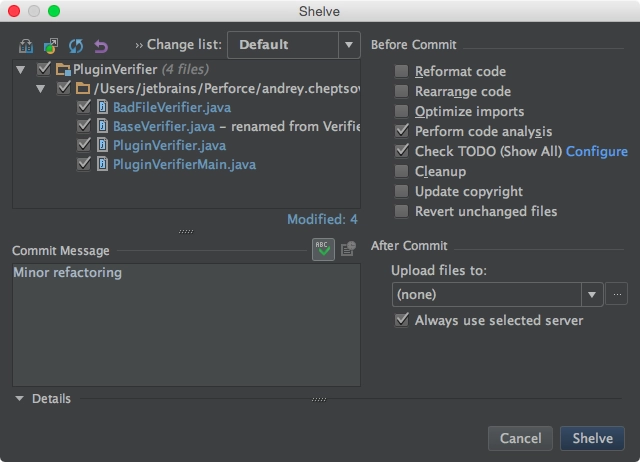Open the Upload files to dropdown
This screenshot has height=462, width=640.
coord(498,294)
